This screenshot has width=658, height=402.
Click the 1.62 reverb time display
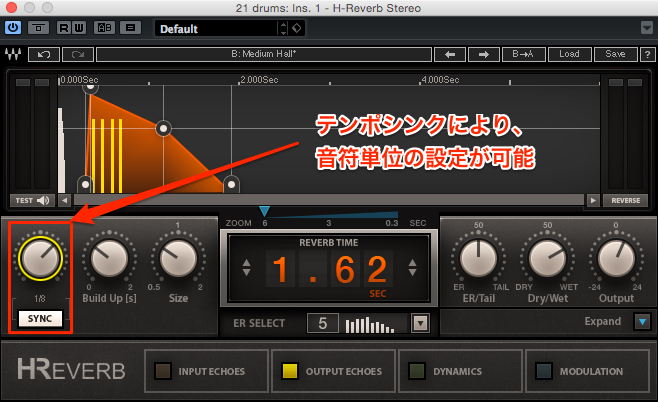click(329, 269)
